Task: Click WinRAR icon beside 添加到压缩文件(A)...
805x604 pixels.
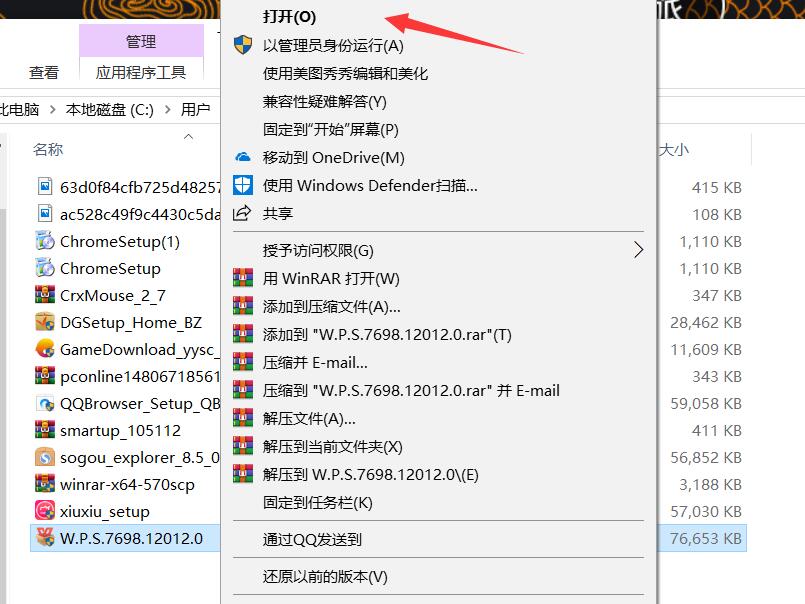Action: pos(243,306)
